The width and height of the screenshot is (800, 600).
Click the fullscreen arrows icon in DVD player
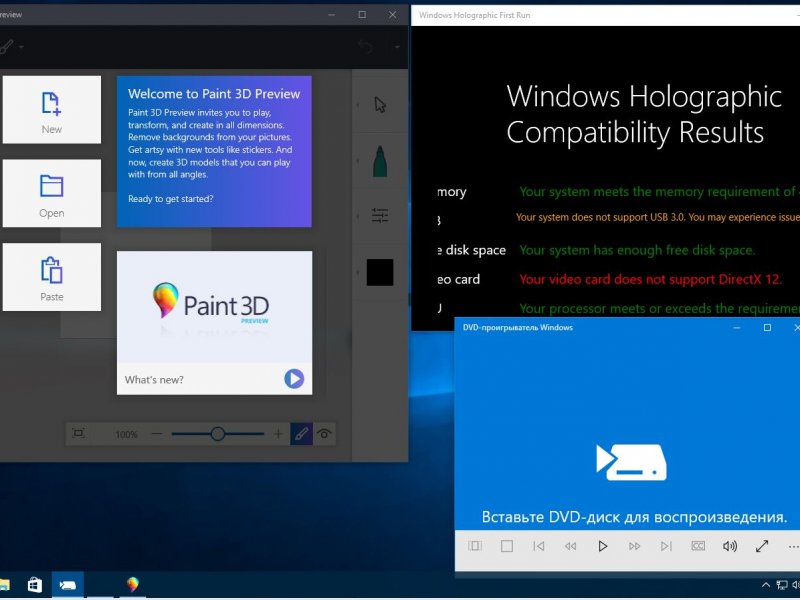click(x=762, y=546)
